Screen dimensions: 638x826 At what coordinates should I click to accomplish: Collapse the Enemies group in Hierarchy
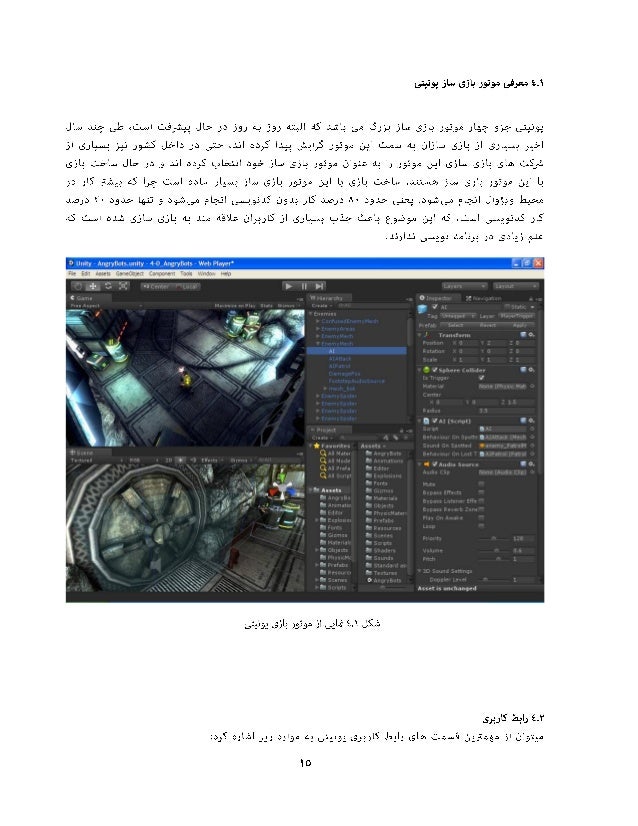(x=312, y=314)
